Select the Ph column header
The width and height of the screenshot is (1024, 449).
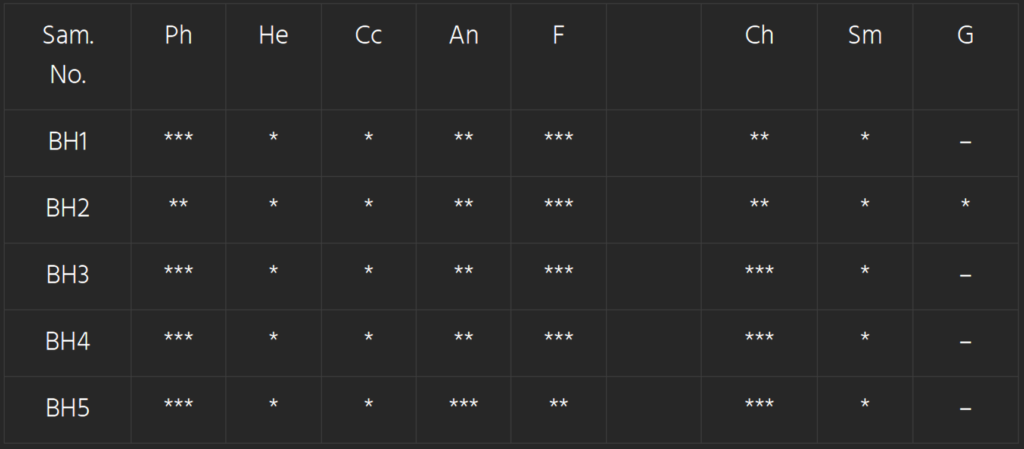click(x=178, y=35)
